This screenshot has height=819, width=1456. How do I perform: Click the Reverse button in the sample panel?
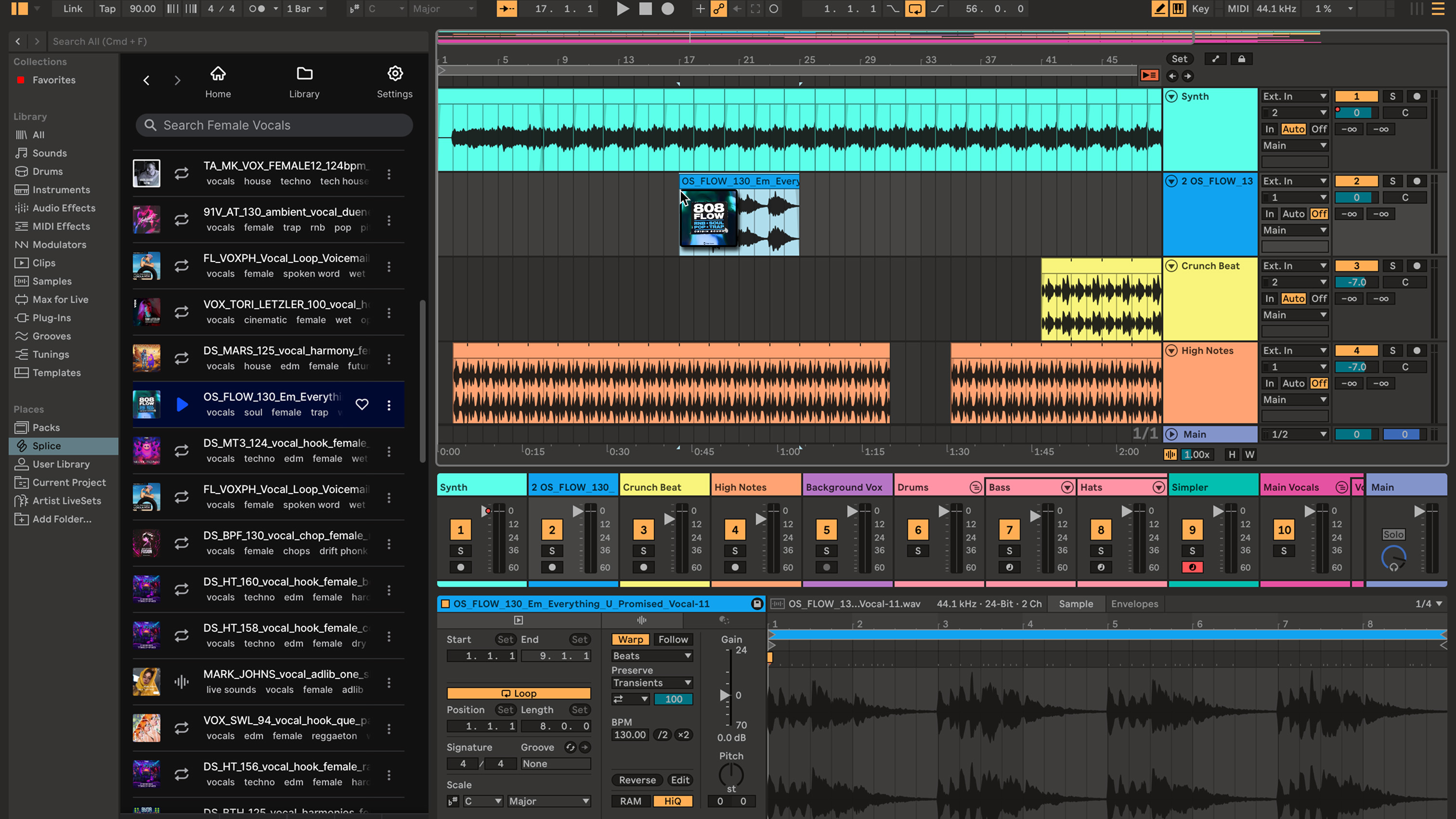point(637,780)
